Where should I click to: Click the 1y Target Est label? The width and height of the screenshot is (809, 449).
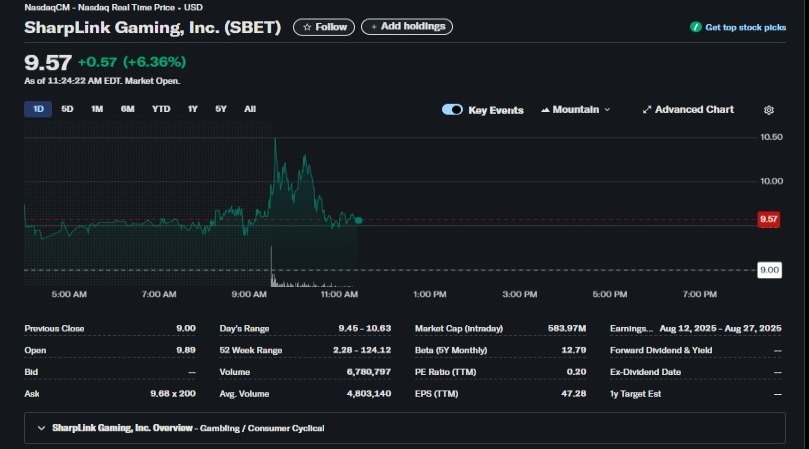[x=635, y=393]
